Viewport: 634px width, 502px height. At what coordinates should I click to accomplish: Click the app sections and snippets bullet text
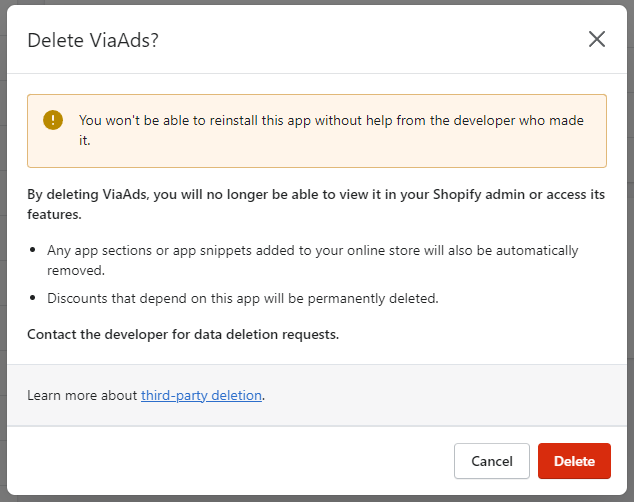coord(313,260)
